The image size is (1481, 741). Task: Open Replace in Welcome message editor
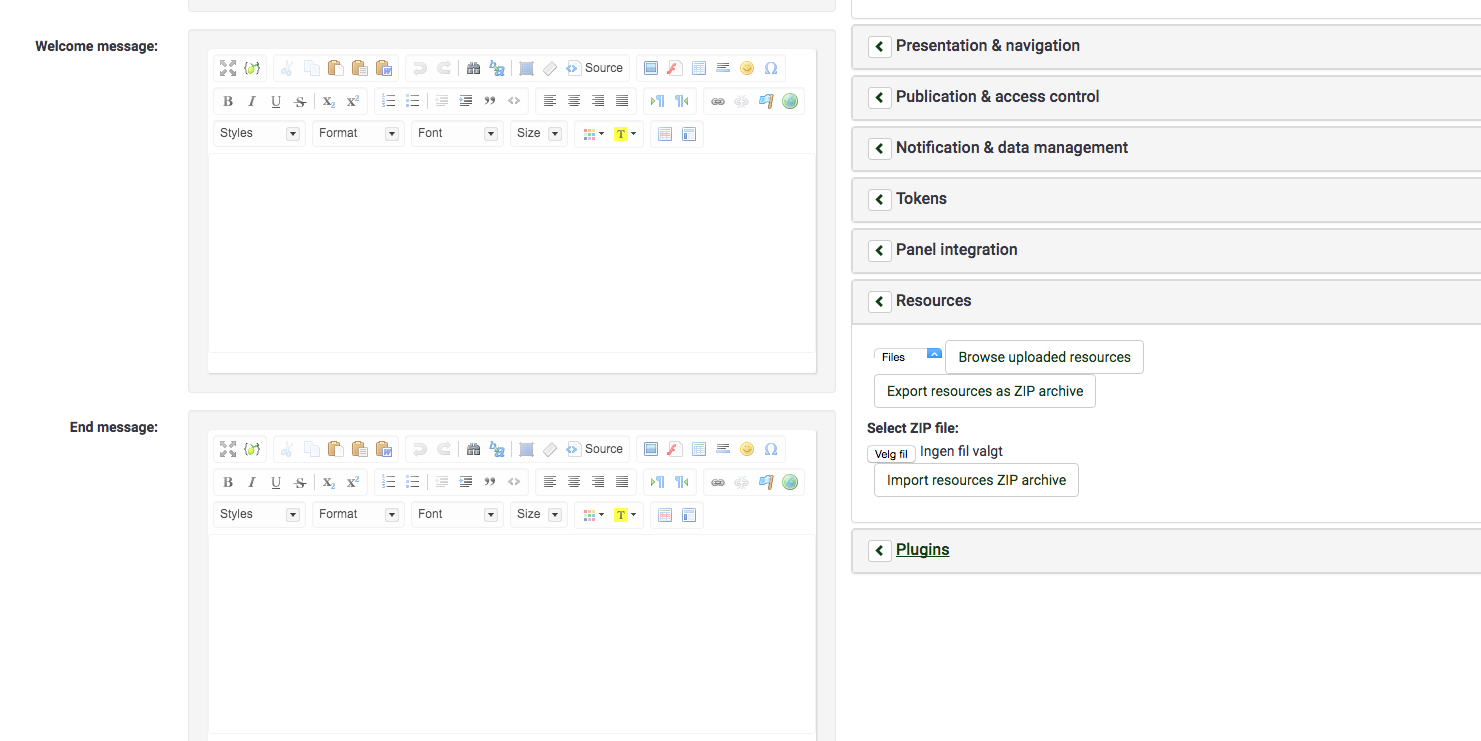497,68
